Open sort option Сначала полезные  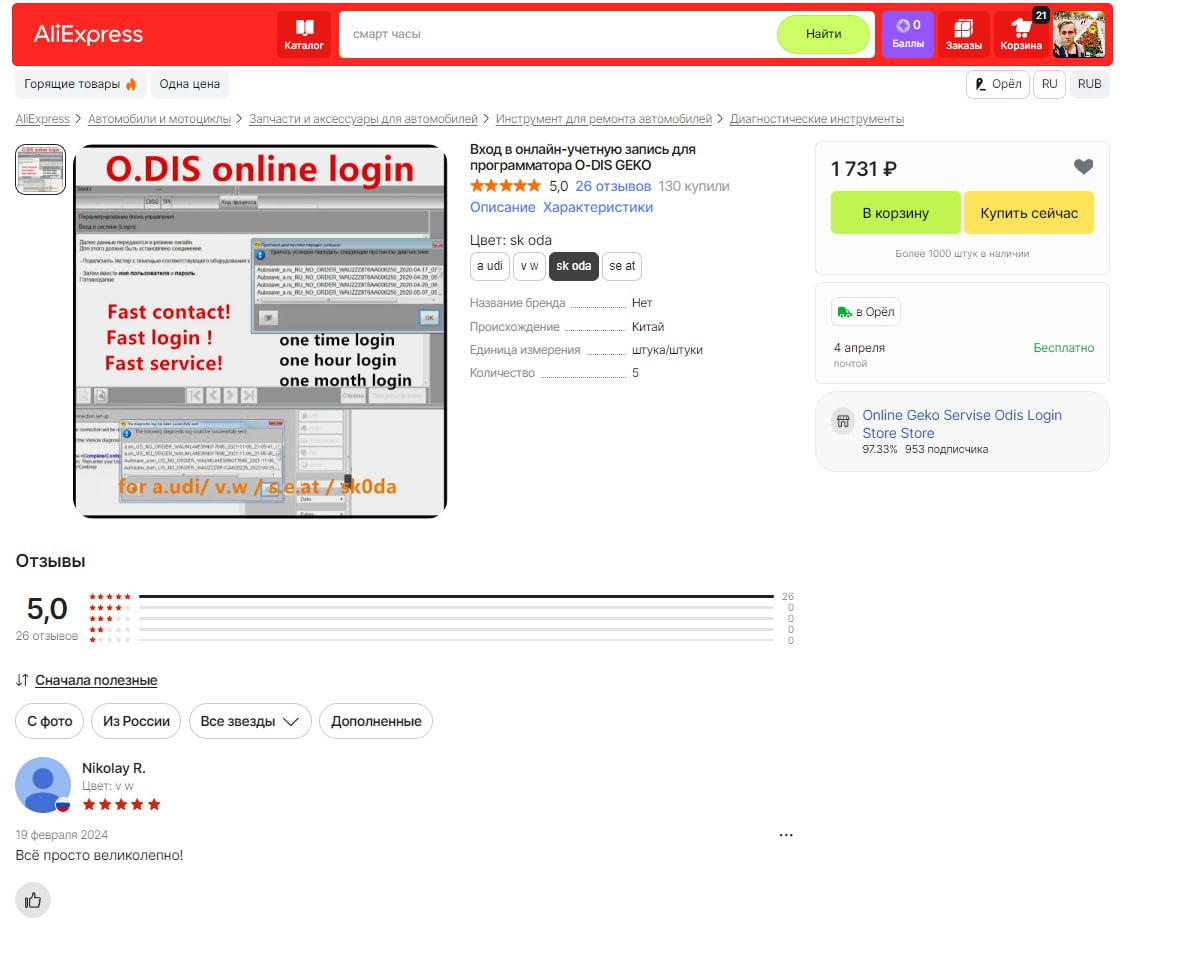(96, 681)
